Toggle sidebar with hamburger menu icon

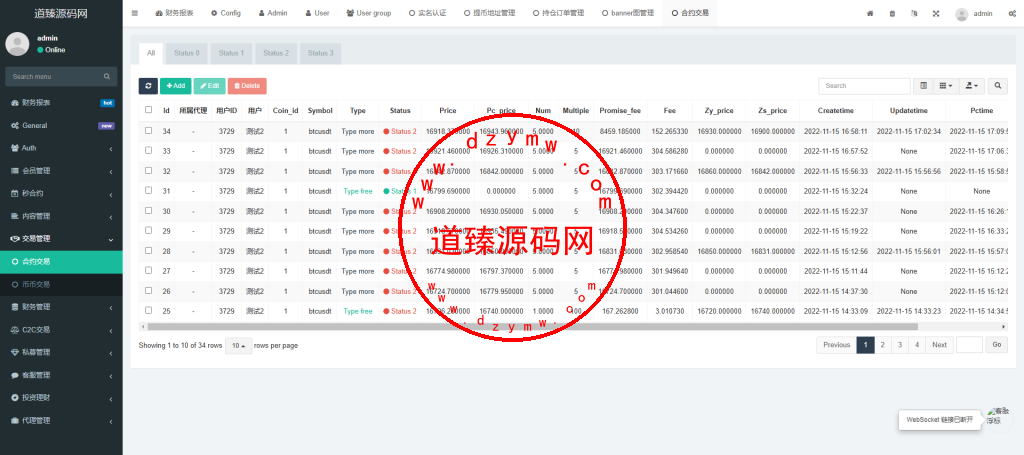point(135,13)
